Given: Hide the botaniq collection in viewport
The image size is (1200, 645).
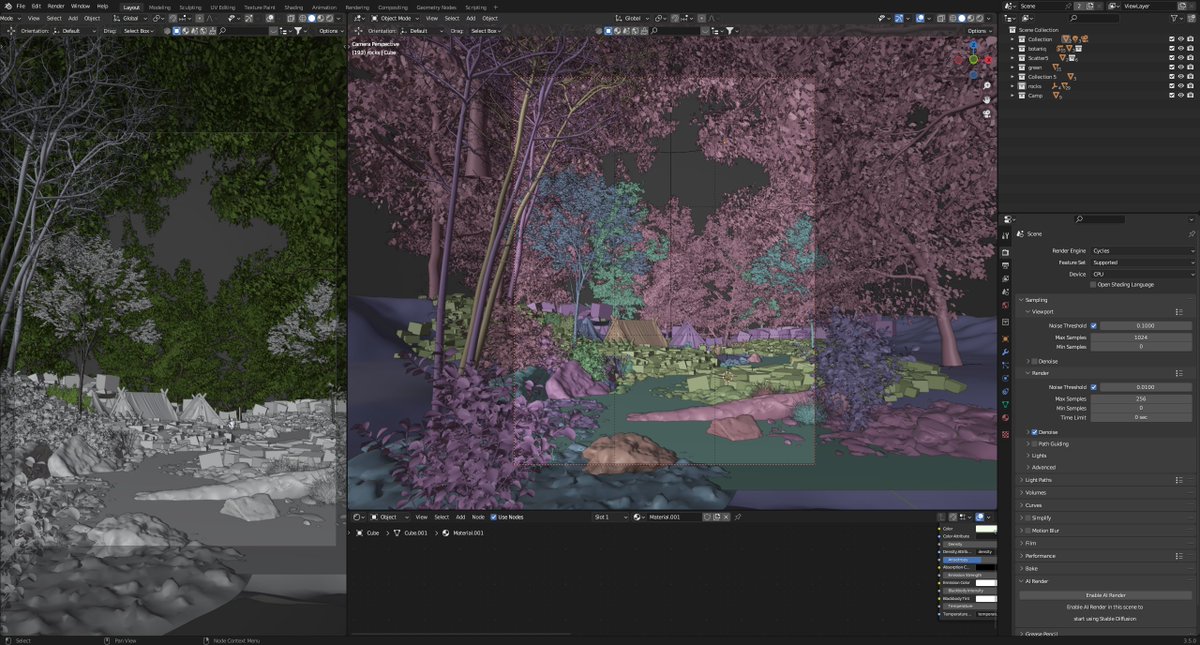Looking at the screenshot, I should 1181,48.
